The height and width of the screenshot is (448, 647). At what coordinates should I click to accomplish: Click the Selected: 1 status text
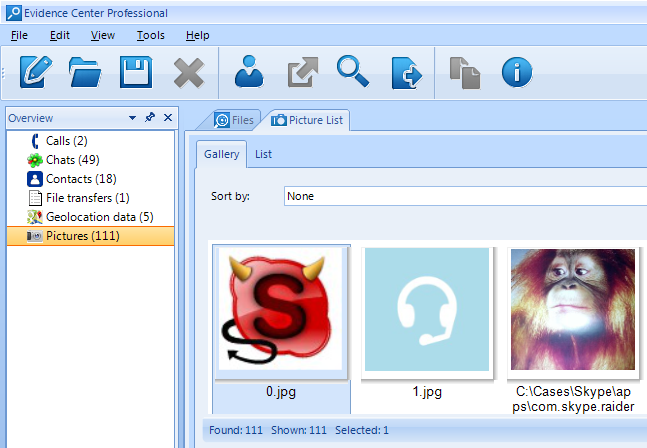tap(362, 430)
